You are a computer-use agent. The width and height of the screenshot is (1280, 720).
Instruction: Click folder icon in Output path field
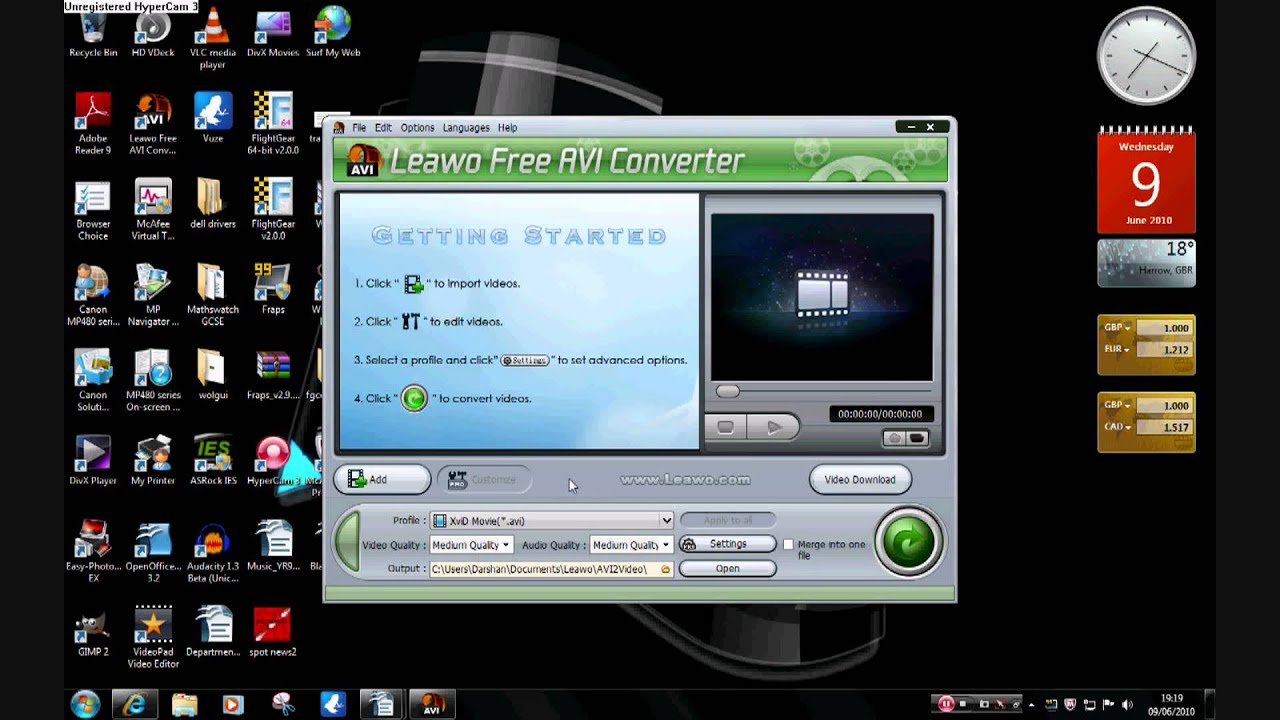click(x=665, y=569)
